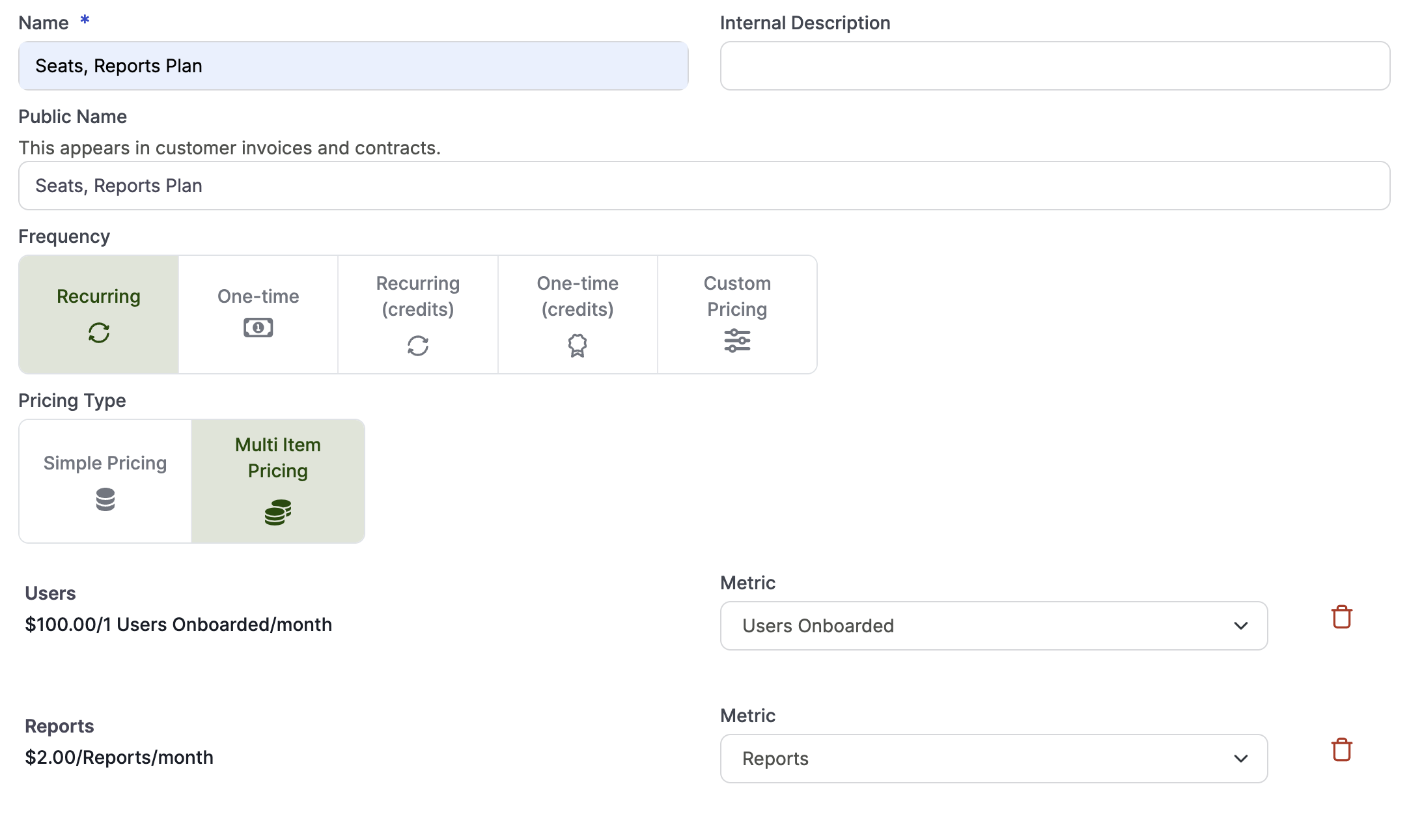Screen dimensions: 1409x840
Task: Click the One-time banknote icon
Action: coord(258,328)
